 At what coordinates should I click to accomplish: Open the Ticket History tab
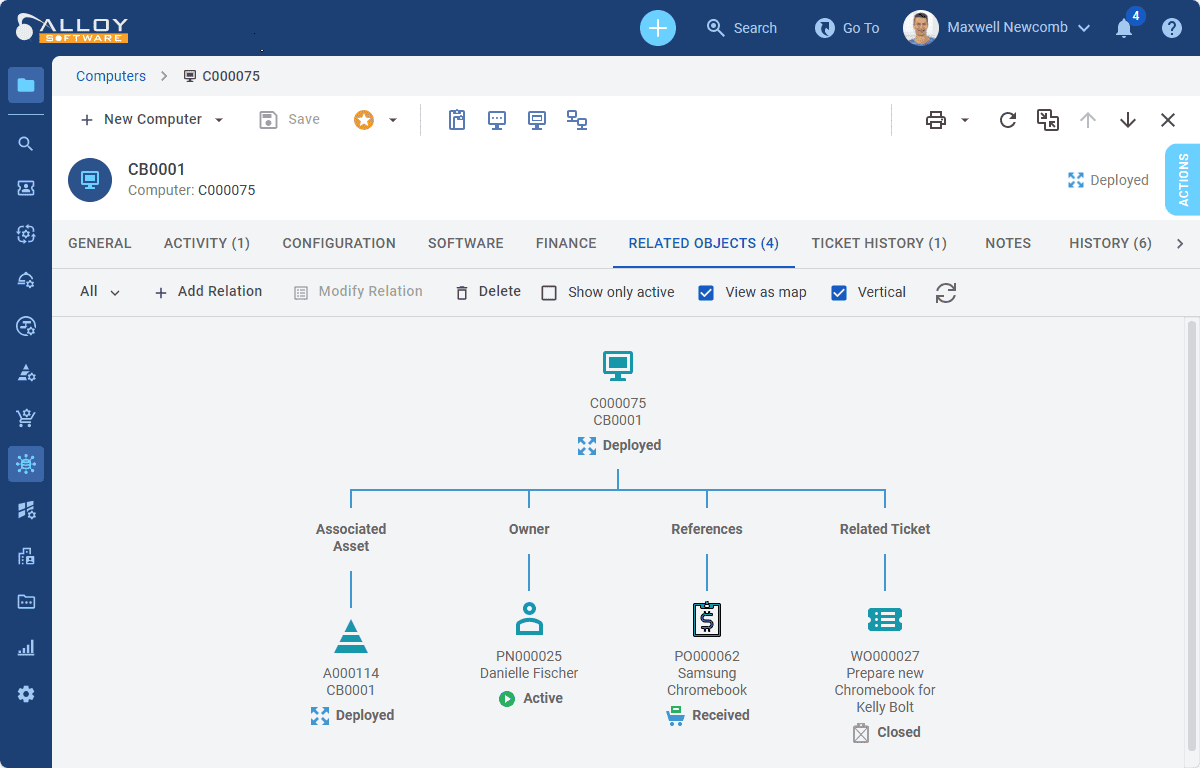tap(879, 243)
